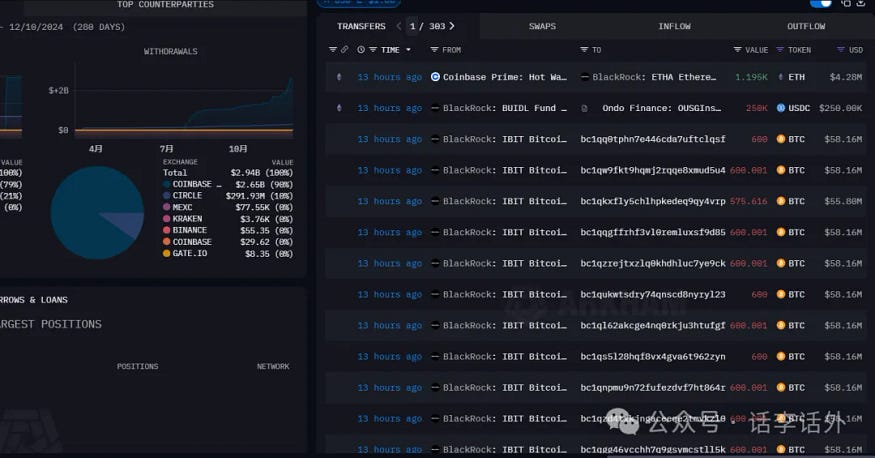Screen dimensions: 875x458
Task: Switch to the SWAPS tab
Action: point(542,26)
